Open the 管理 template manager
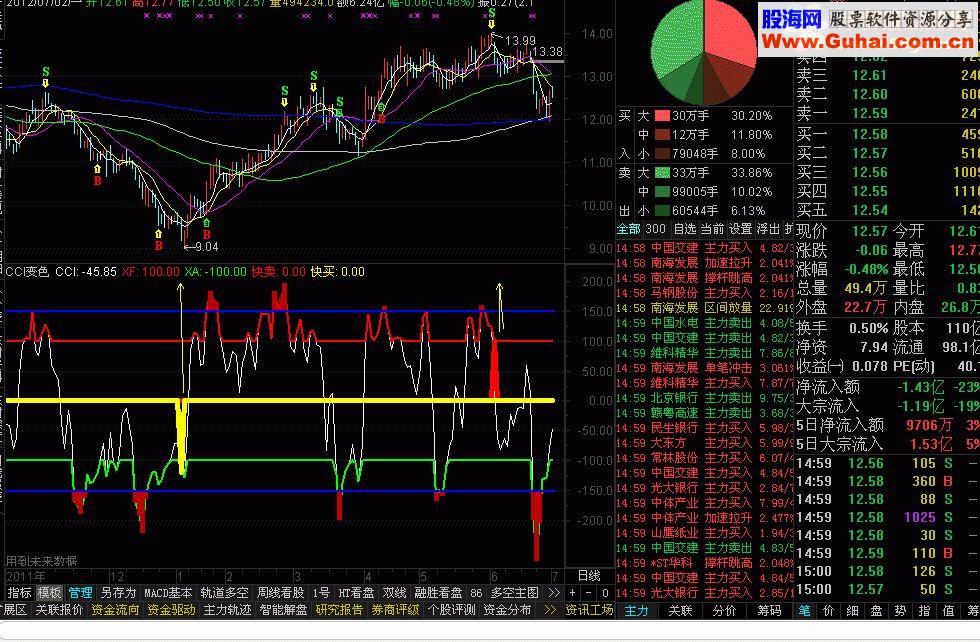Screen dimensions: 980x642 81,593
